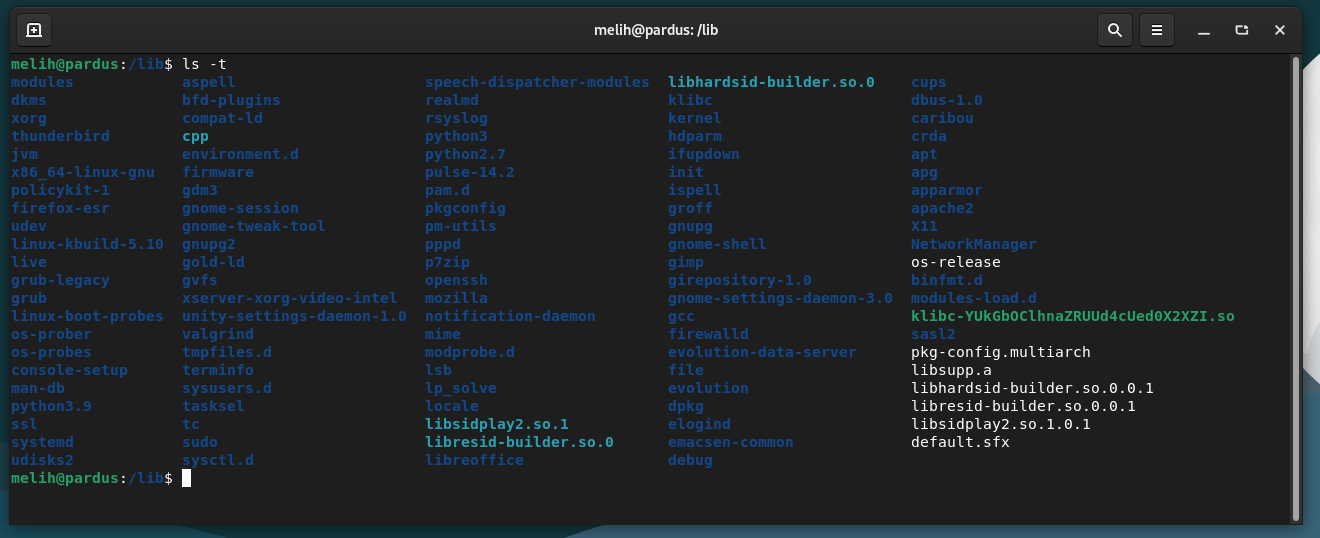Click the NetworkManager directory entry

pyautogui.click(x=974, y=244)
